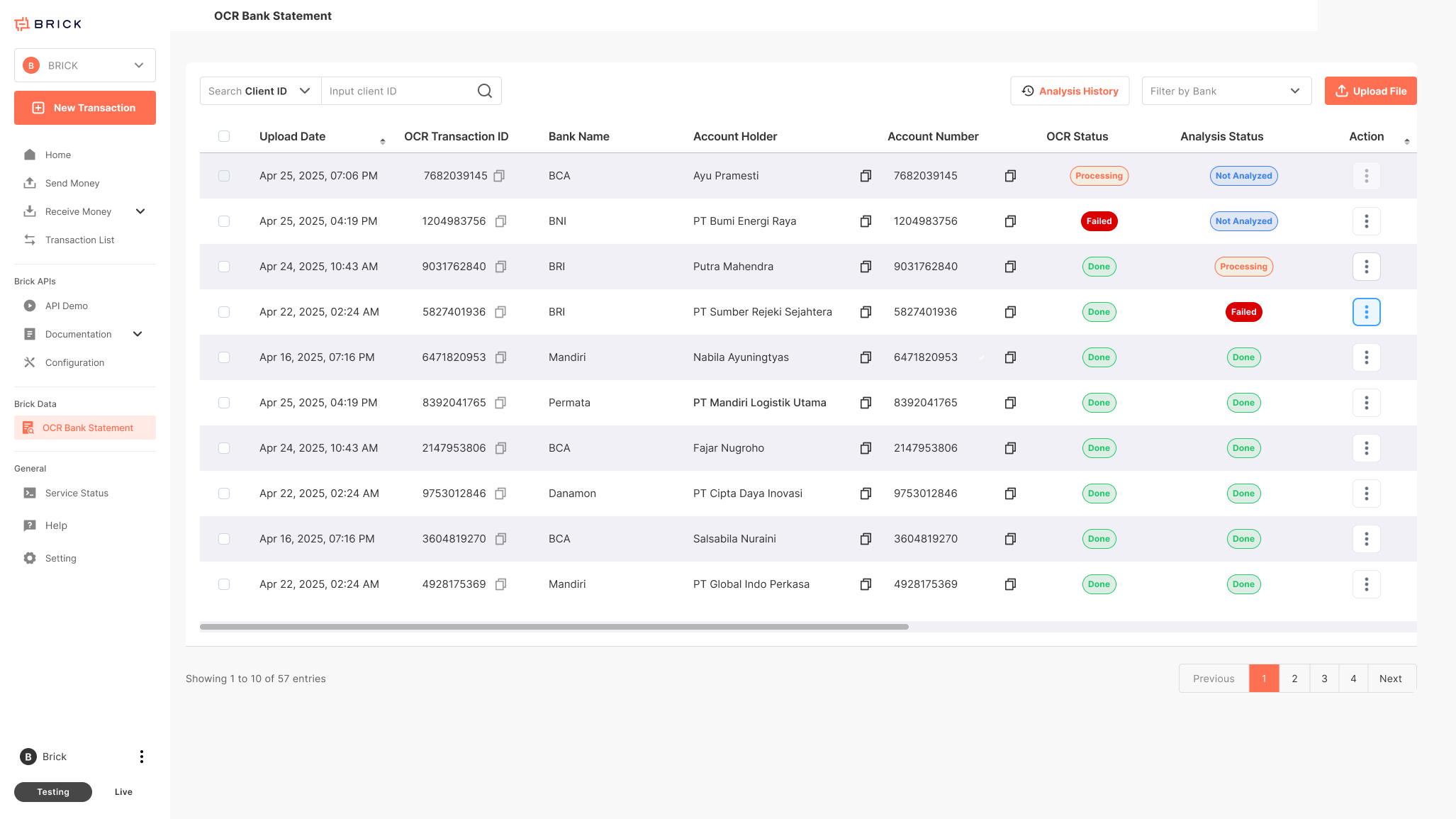Open action menu for PT Sumber Rejeki Sejahtera
The height and width of the screenshot is (819, 1456).
[x=1366, y=312]
